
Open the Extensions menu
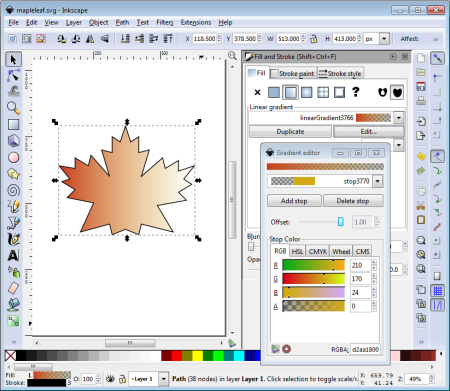tap(196, 23)
